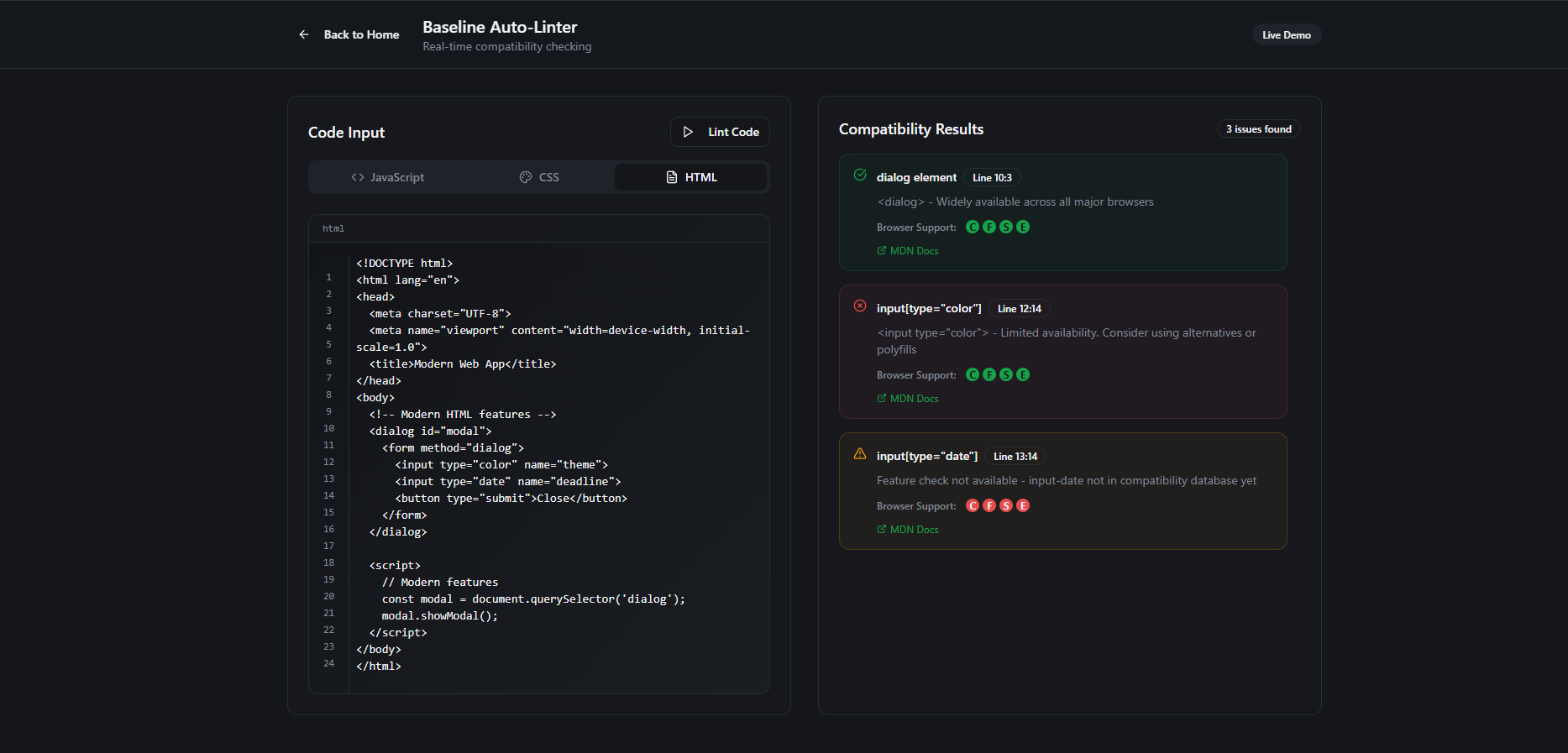The image size is (1568, 753).
Task: Click the dialog id="modal" code line
Action: 430,431
